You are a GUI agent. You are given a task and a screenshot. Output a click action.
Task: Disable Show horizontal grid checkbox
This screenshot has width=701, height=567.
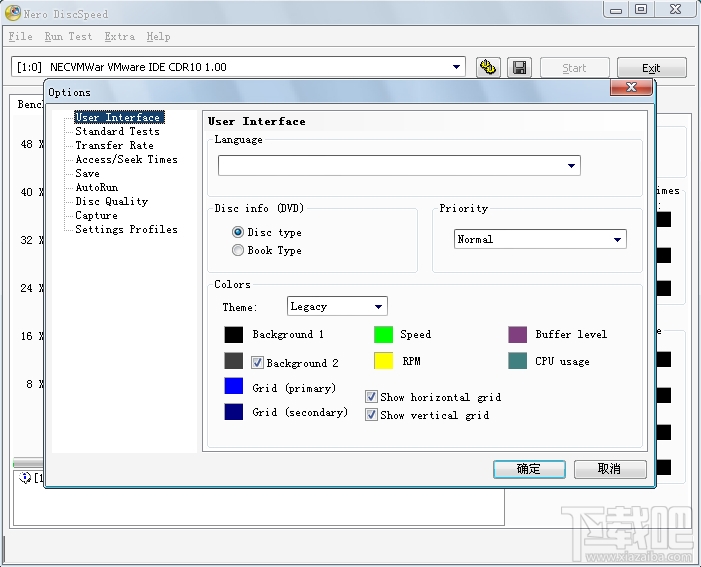371,397
